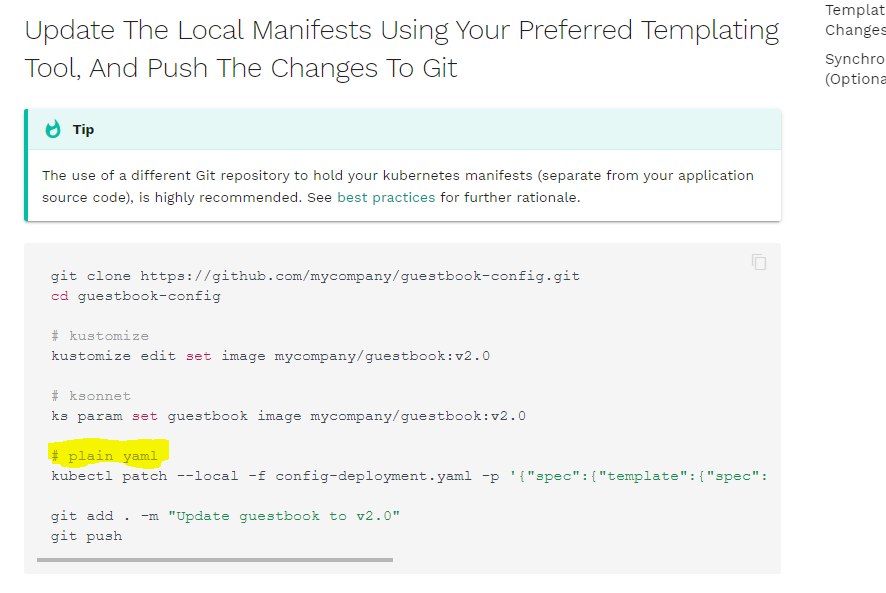Click the '# kustomize' comment
Screen dimensions: 886x593
[100, 336]
